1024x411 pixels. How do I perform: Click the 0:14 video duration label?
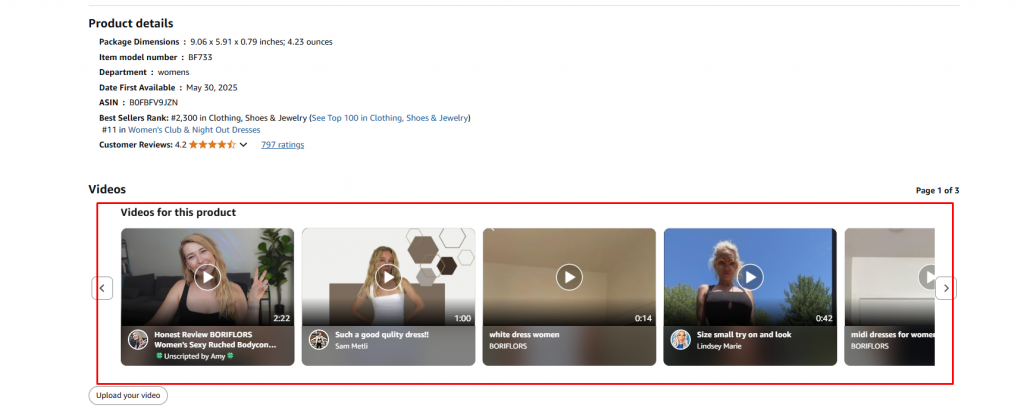(643, 319)
